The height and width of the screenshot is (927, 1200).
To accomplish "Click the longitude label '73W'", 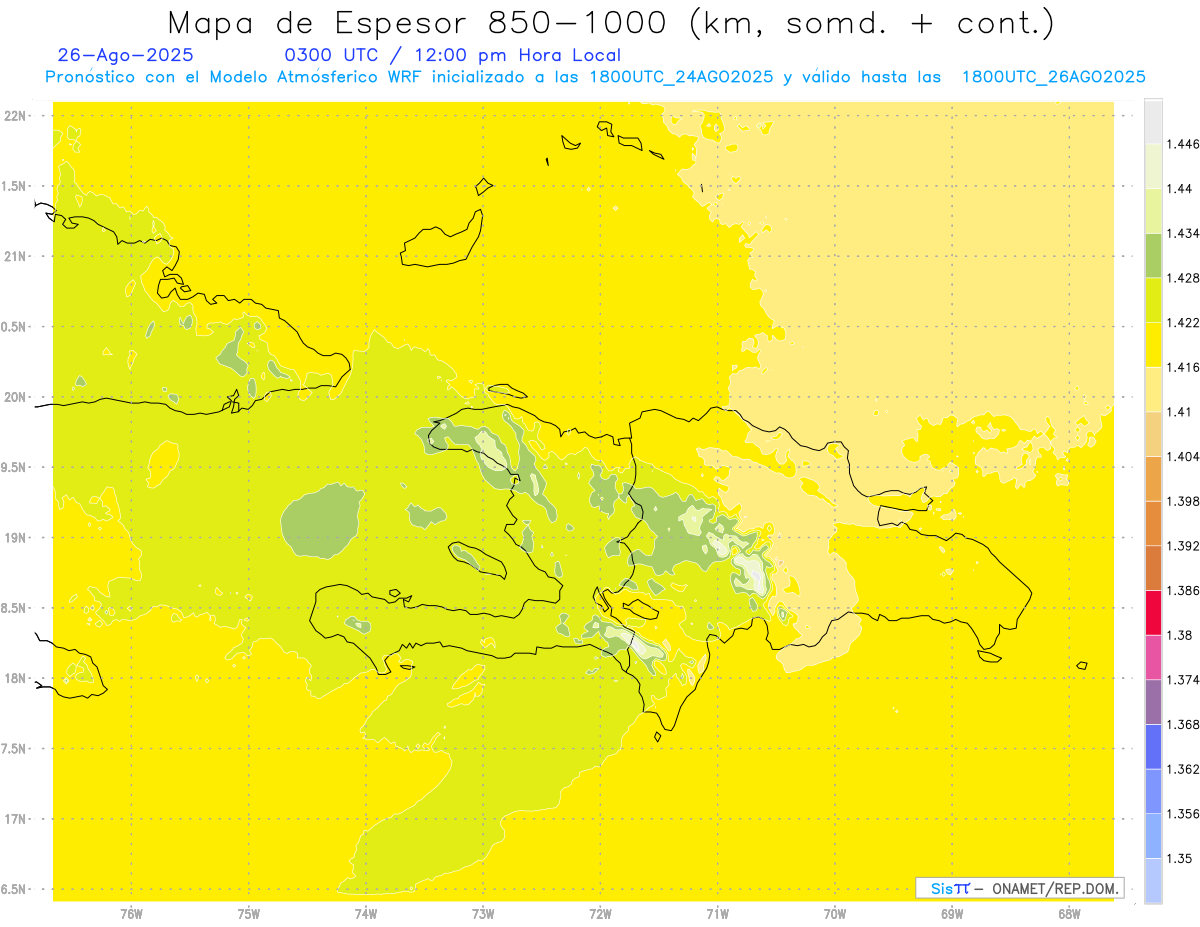I will click(x=483, y=914).
